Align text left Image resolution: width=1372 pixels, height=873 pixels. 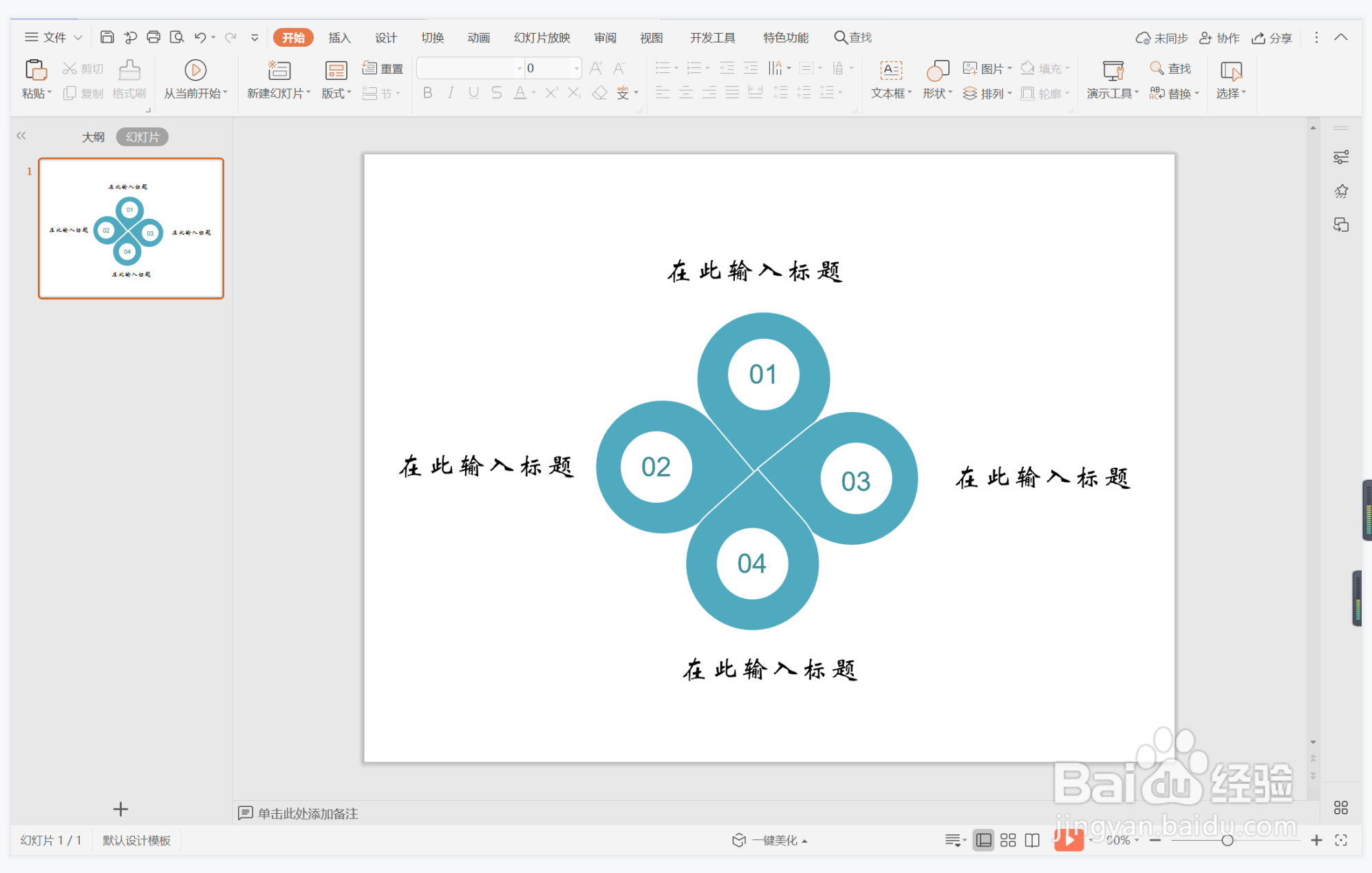[x=663, y=93]
